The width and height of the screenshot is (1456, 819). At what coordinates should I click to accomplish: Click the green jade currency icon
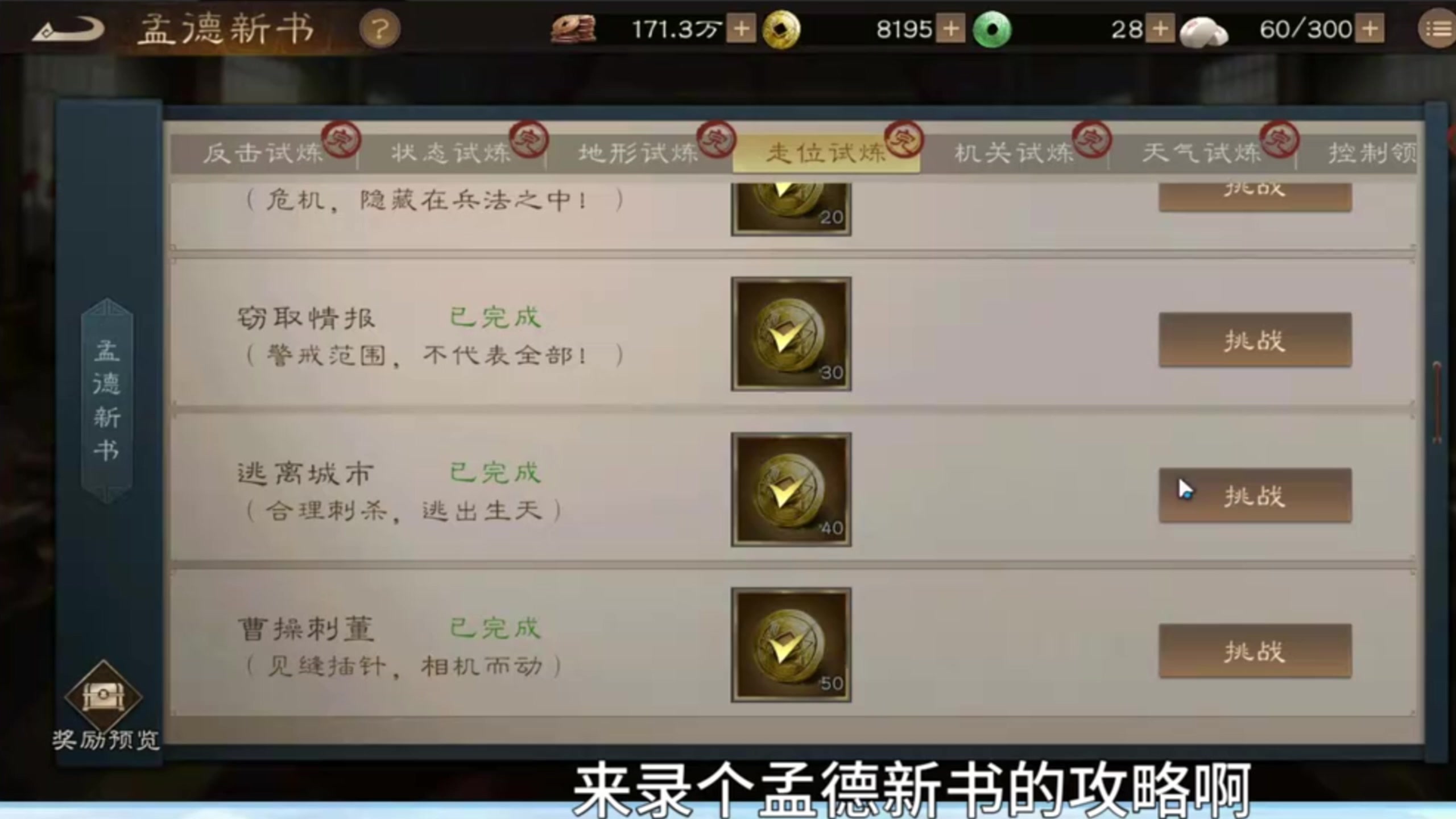[x=992, y=30]
